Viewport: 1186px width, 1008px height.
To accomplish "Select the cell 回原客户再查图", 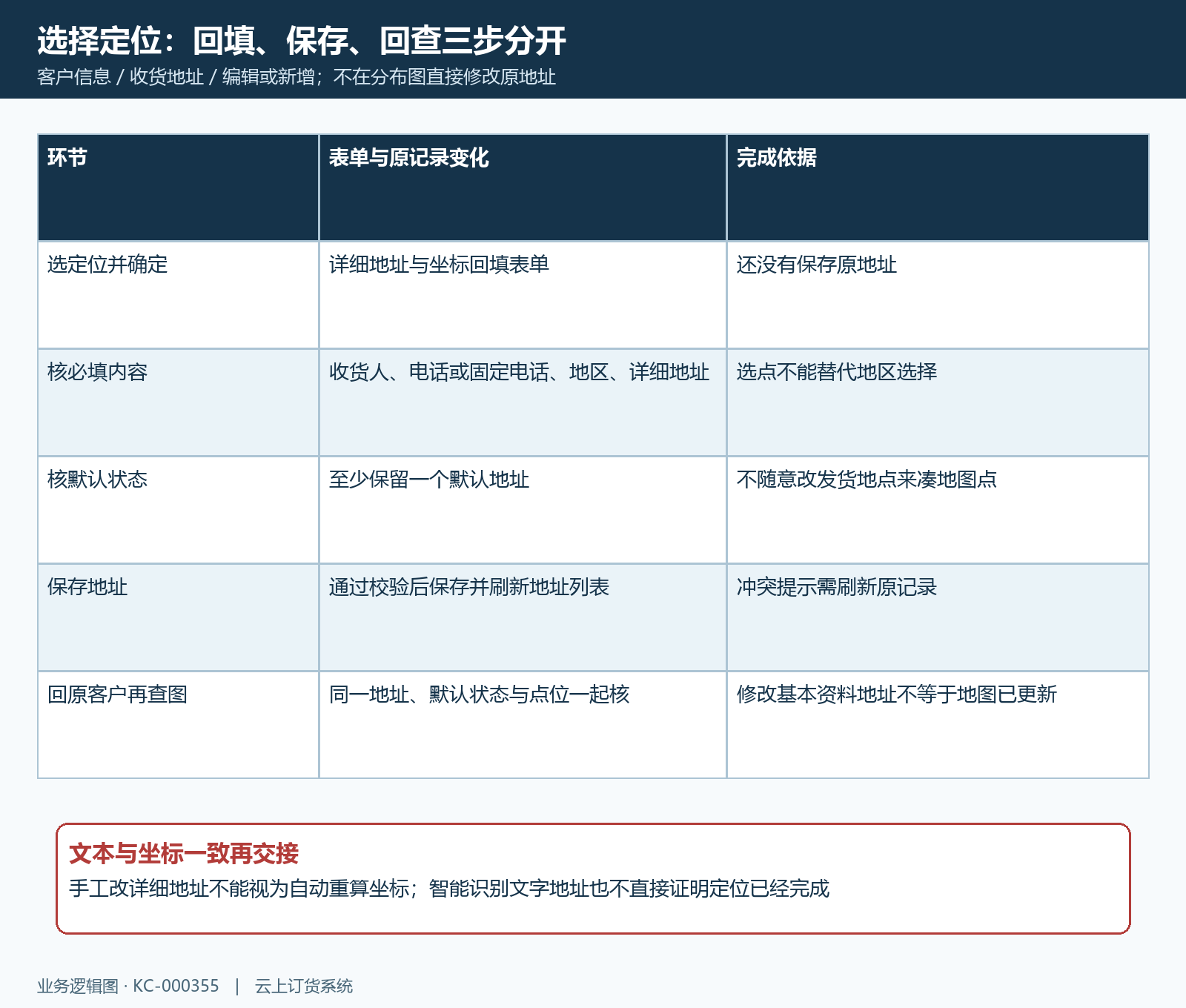I will [178, 725].
